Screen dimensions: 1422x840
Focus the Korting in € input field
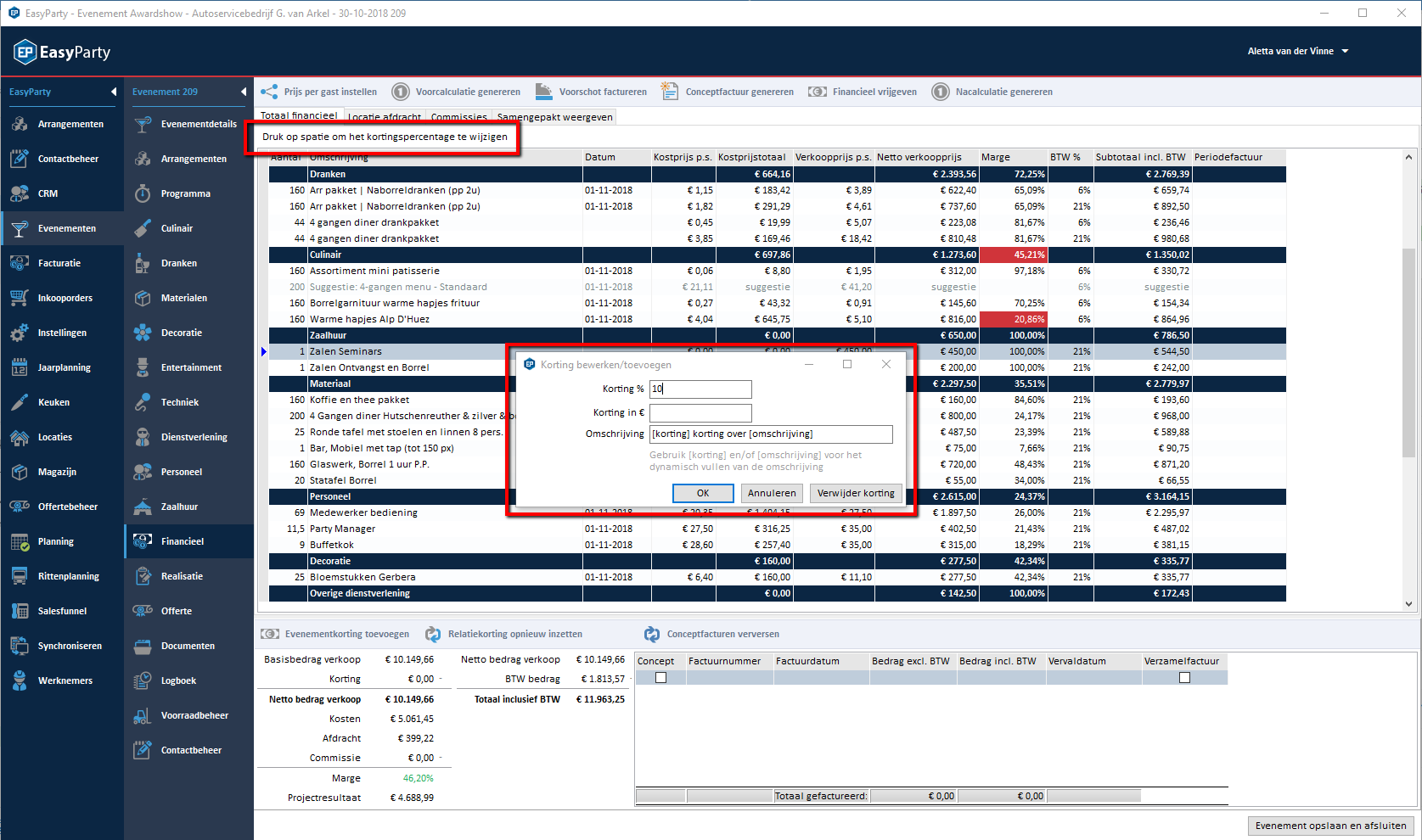click(x=700, y=412)
